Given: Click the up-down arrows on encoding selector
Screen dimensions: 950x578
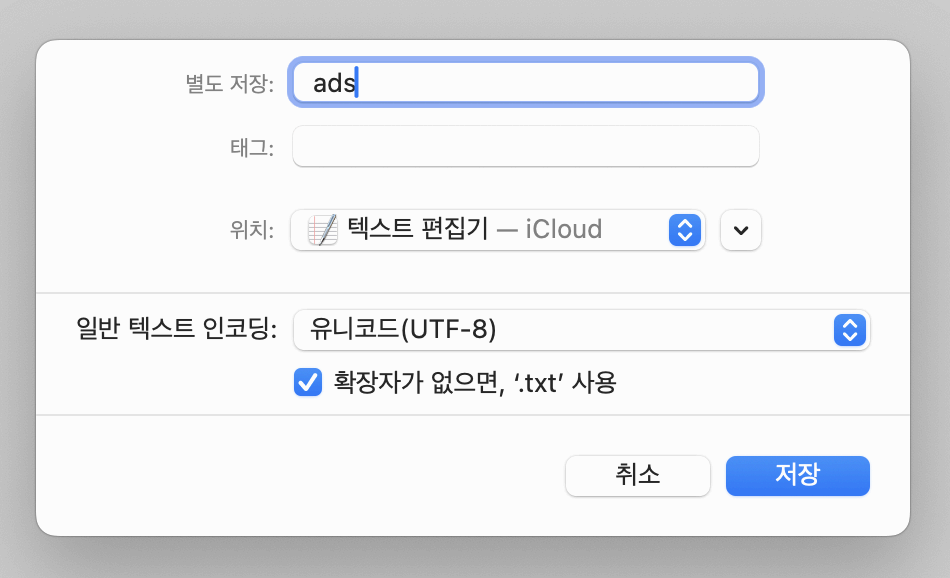Looking at the screenshot, I should (849, 330).
